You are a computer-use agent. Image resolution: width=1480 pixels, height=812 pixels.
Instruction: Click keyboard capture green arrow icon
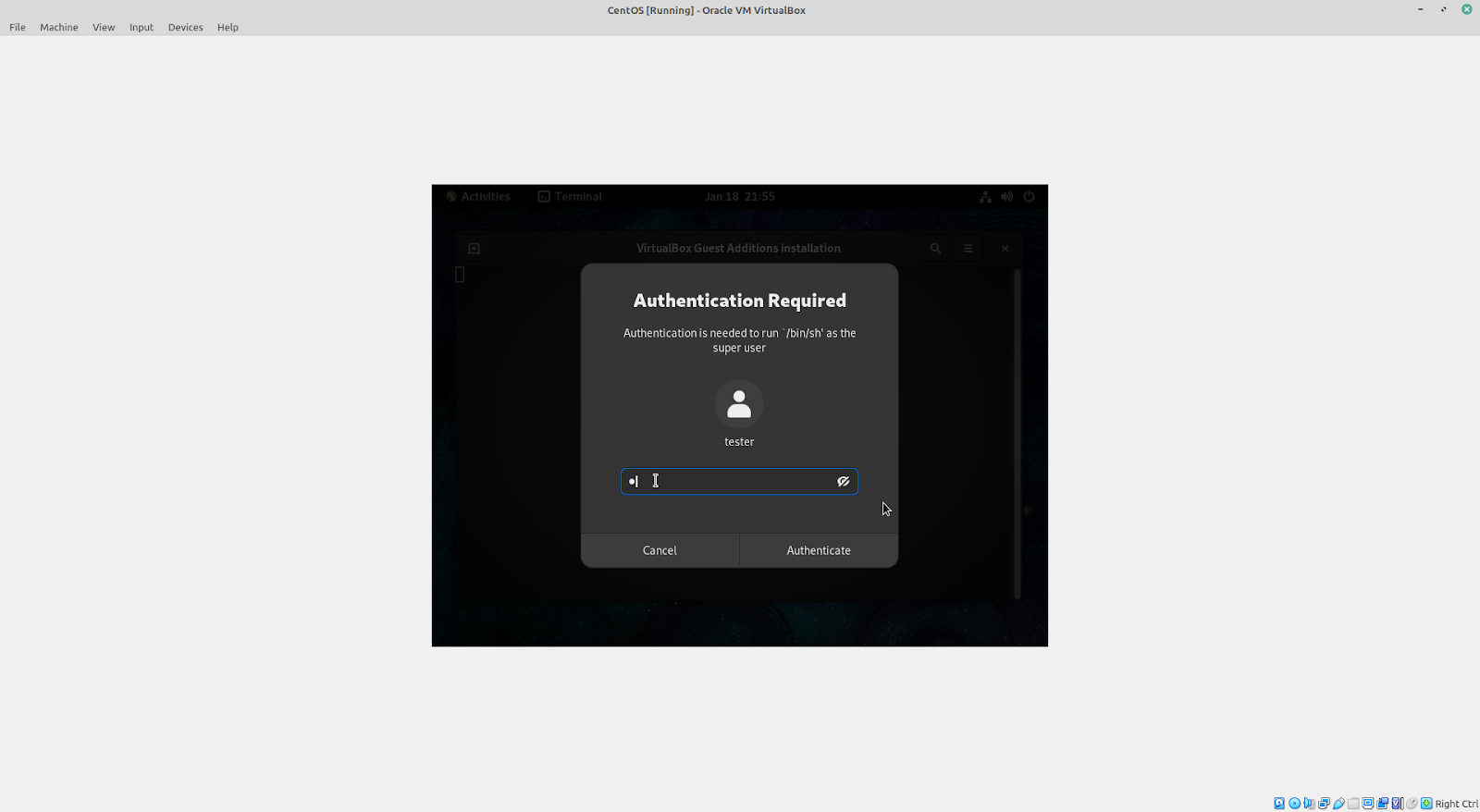tap(1426, 803)
